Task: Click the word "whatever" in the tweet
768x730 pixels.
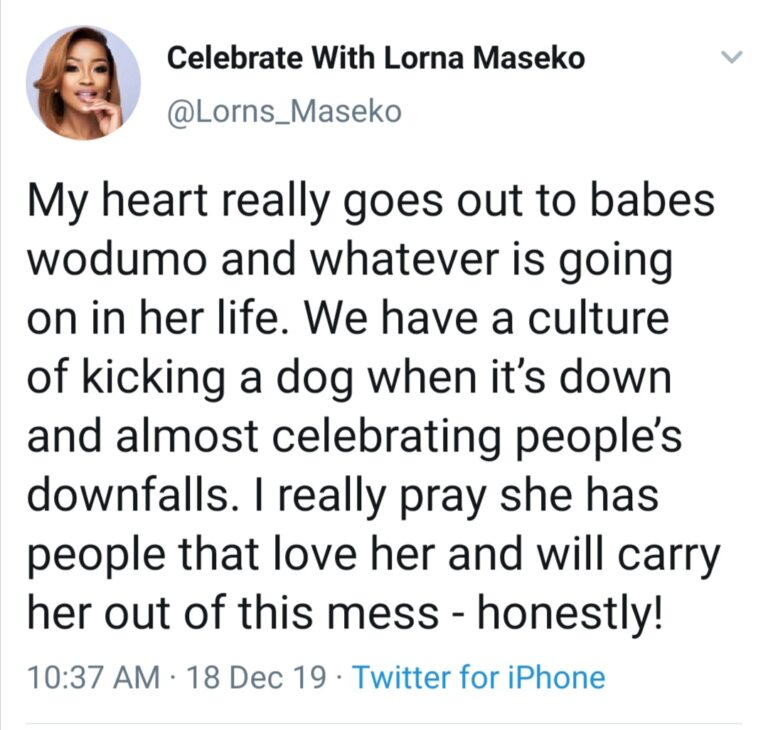Action: click(405, 259)
